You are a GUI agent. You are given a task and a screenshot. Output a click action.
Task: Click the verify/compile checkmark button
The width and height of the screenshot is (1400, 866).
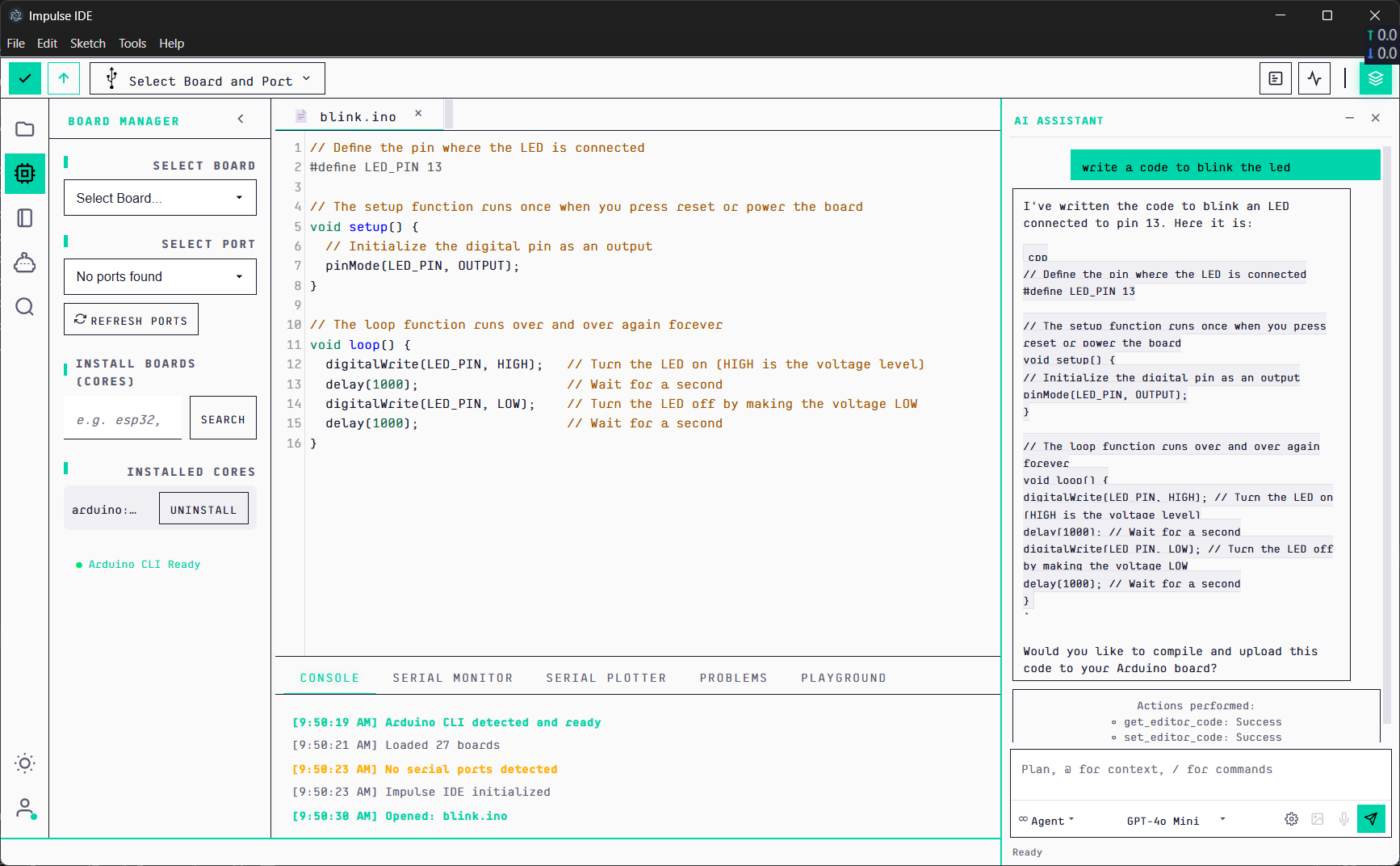[x=25, y=78]
